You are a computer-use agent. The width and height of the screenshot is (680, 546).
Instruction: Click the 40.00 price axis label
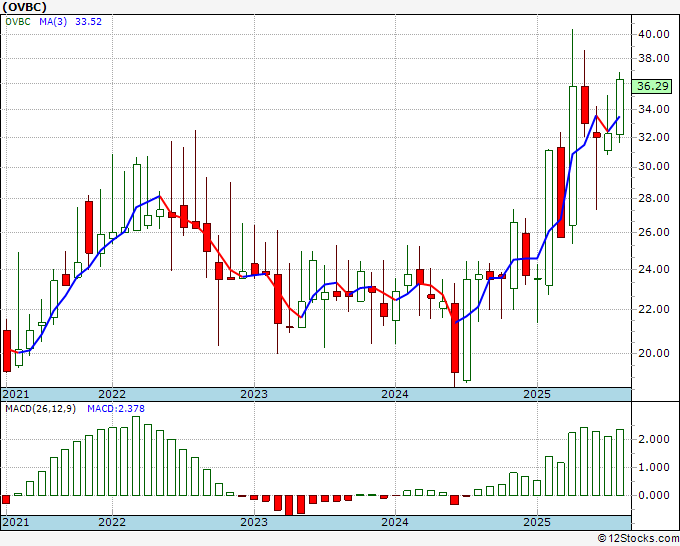653,34
